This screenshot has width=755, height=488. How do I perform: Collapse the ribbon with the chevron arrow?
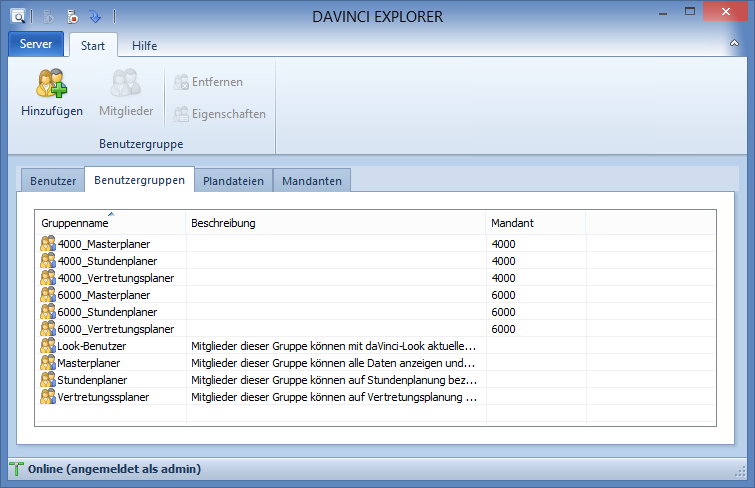[x=733, y=46]
